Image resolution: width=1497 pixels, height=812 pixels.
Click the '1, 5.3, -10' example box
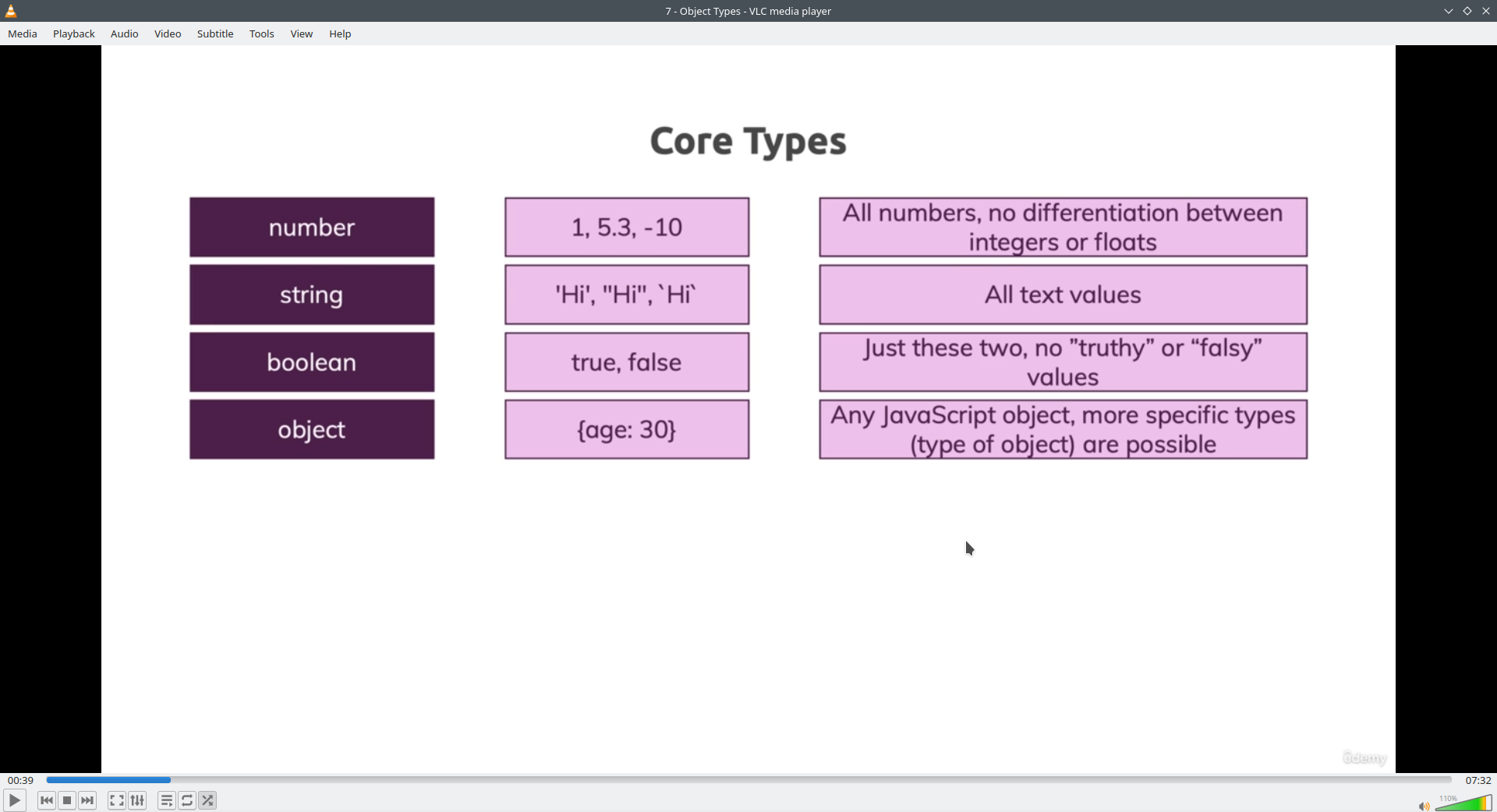pos(627,227)
